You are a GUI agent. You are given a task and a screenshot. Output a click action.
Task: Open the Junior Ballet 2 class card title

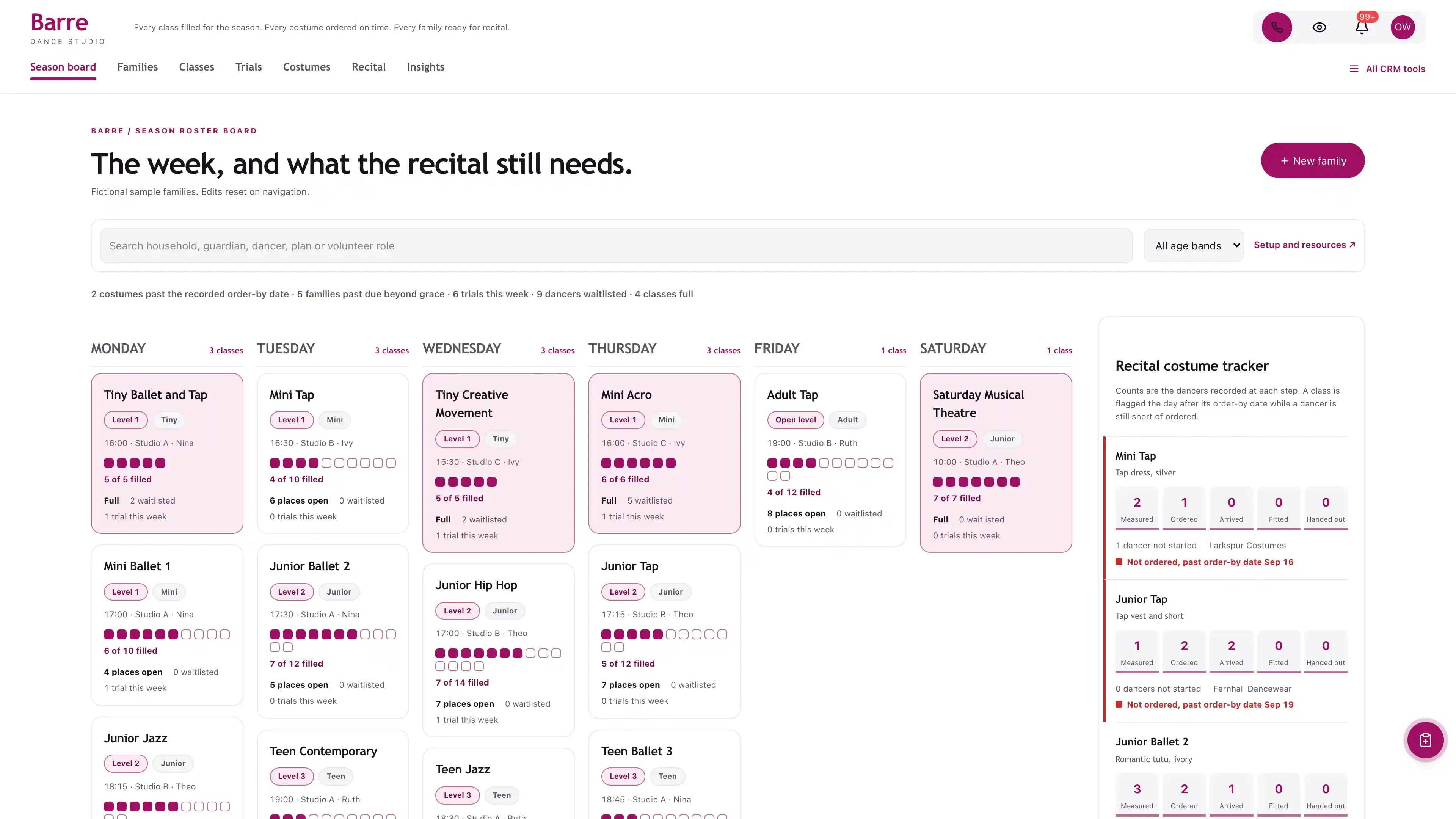pyautogui.click(x=310, y=566)
